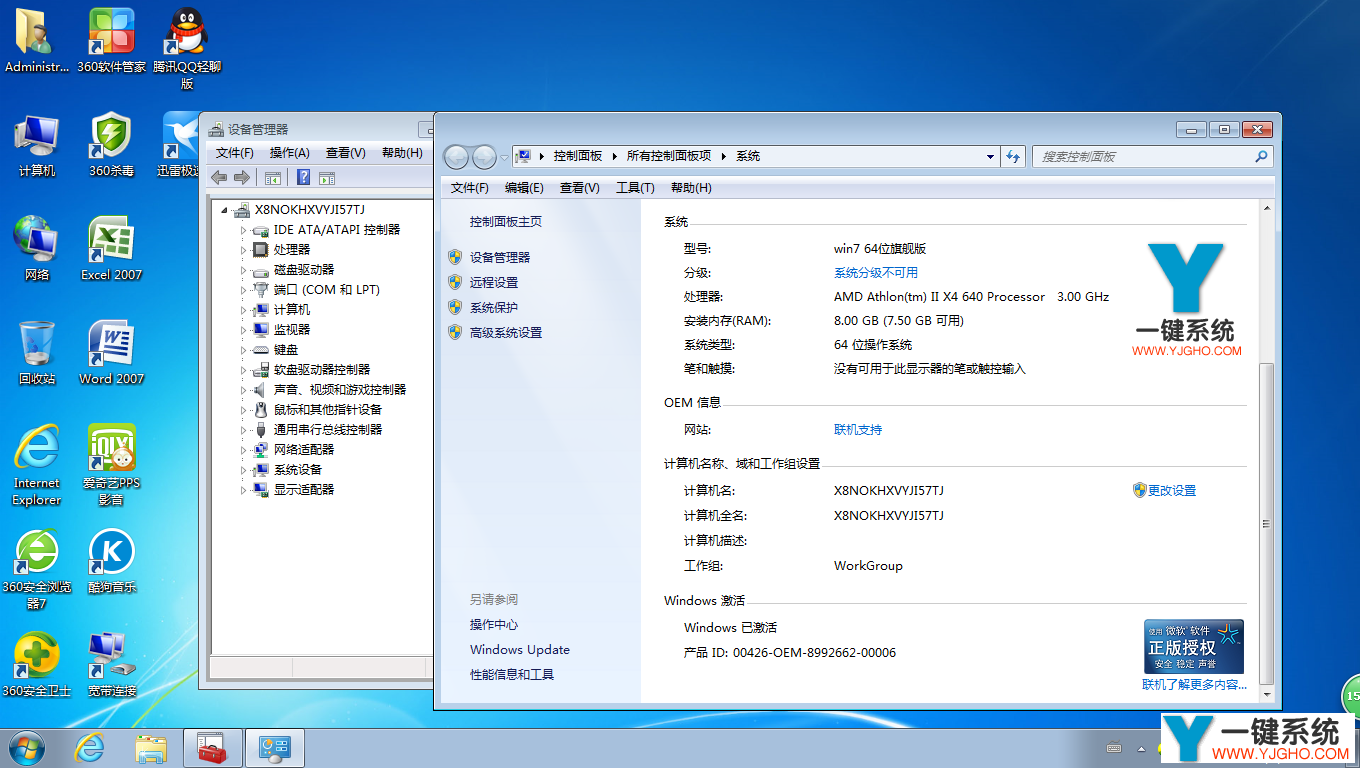Viewport: 1360px width, 768px height.
Task: Launch Excel 2007 shortcut
Action: [111, 249]
